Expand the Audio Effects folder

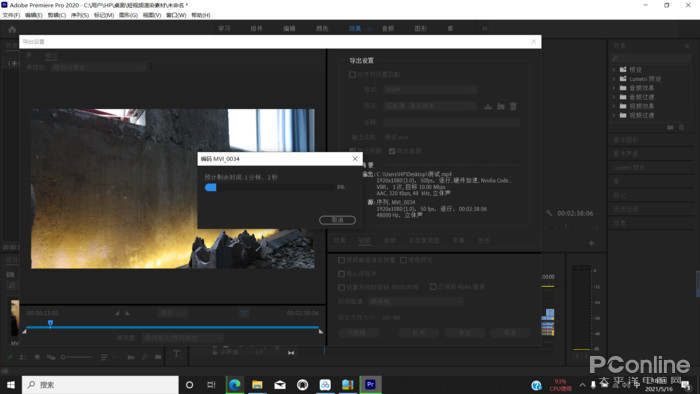point(614,88)
